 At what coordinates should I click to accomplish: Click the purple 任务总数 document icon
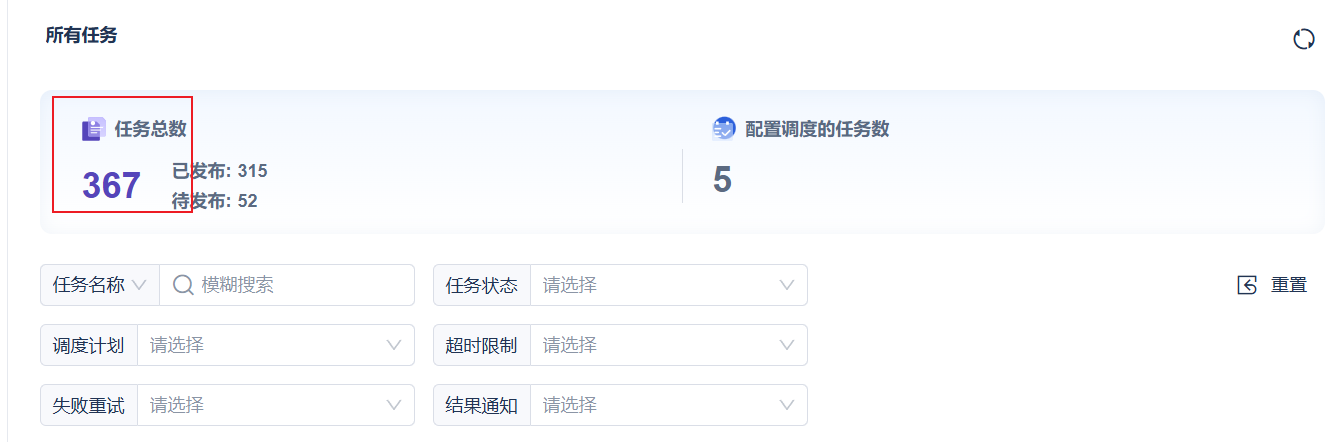93,129
